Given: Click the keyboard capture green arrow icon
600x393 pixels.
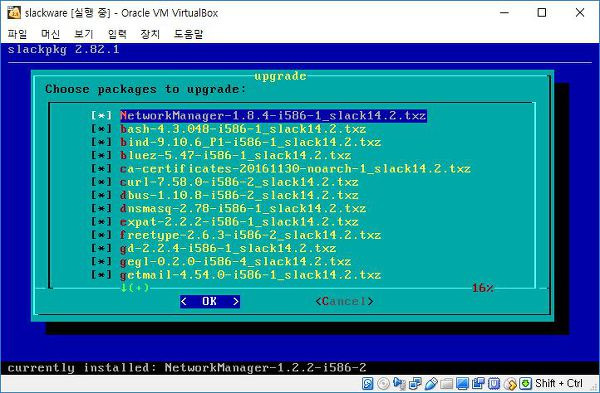Looking at the screenshot, I should [x=525, y=383].
